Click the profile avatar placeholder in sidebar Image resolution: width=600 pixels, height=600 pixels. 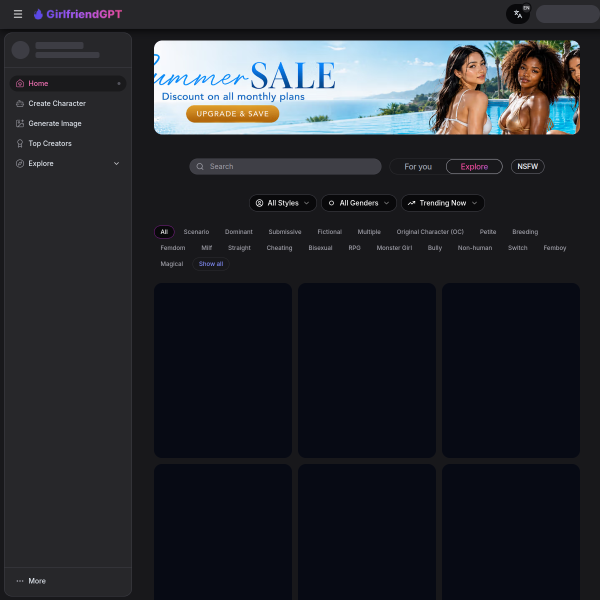click(x=21, y=50)
